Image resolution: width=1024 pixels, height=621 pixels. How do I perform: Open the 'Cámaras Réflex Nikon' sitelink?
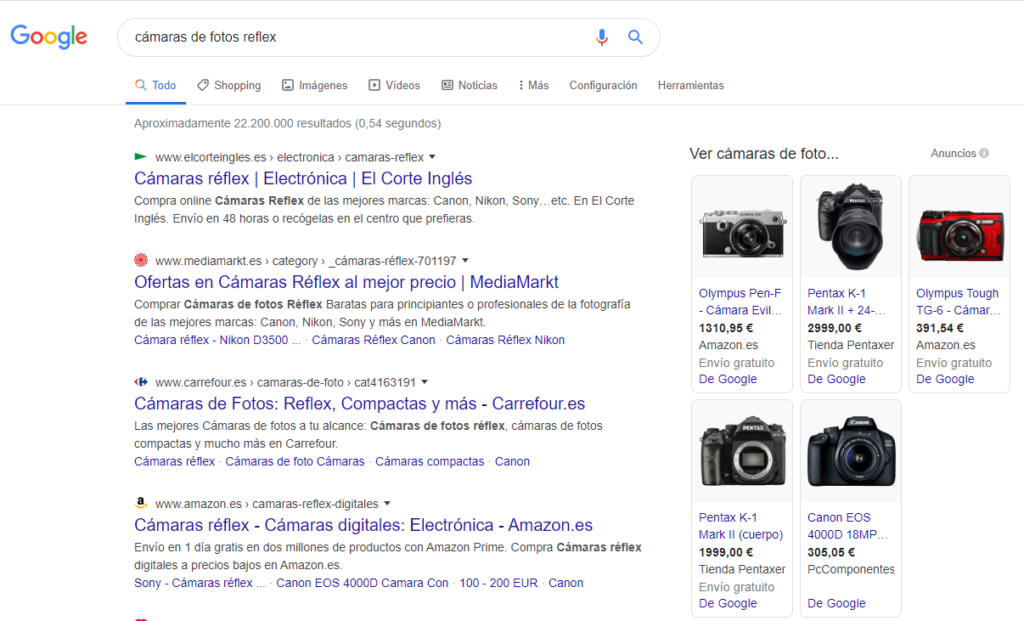[x=505, y=340]
